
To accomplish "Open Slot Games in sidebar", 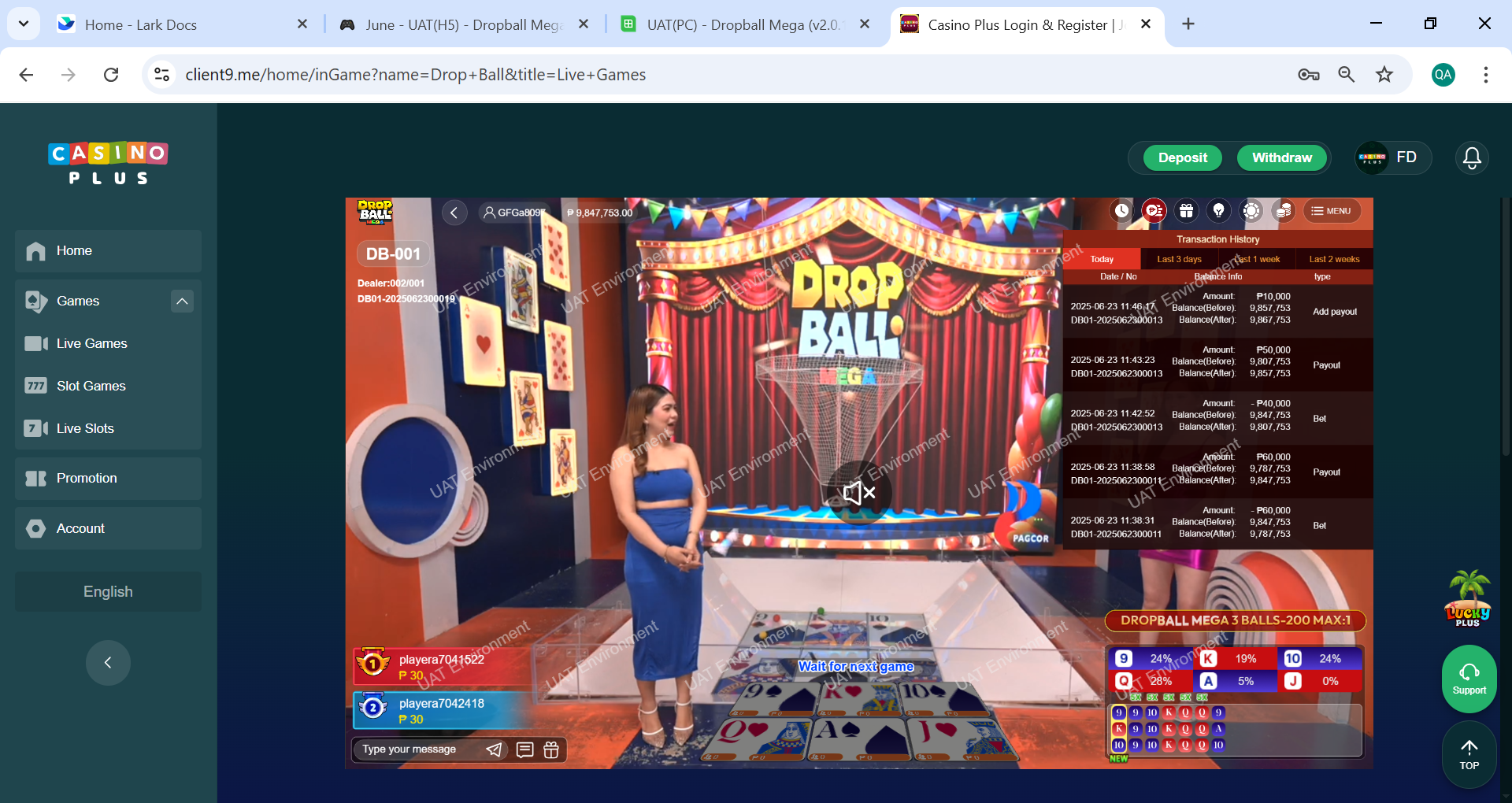I will 108,386.
